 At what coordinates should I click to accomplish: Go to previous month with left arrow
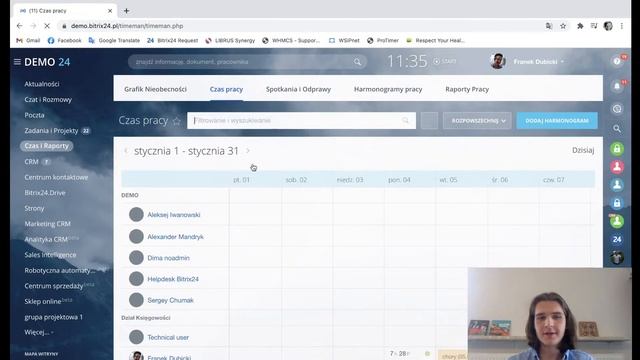coord(126,151)
